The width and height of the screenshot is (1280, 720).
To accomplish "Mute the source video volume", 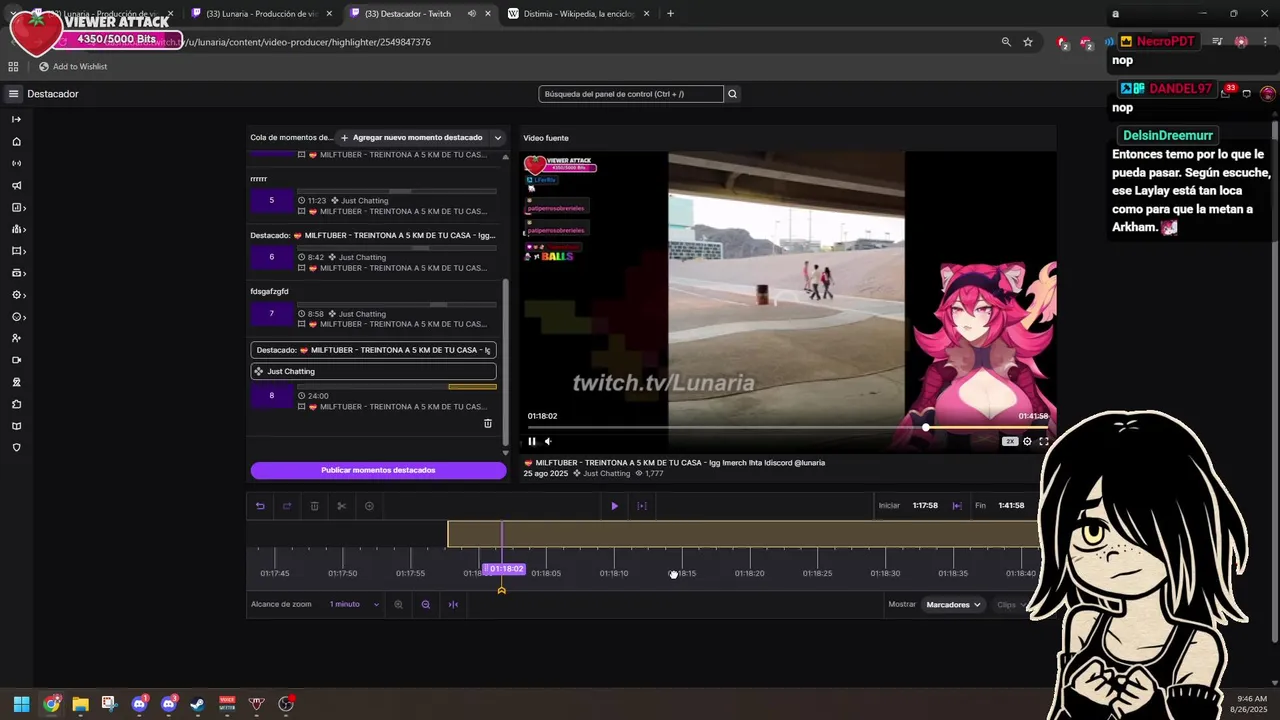I will pyautogui.click(x=548, y=441).
